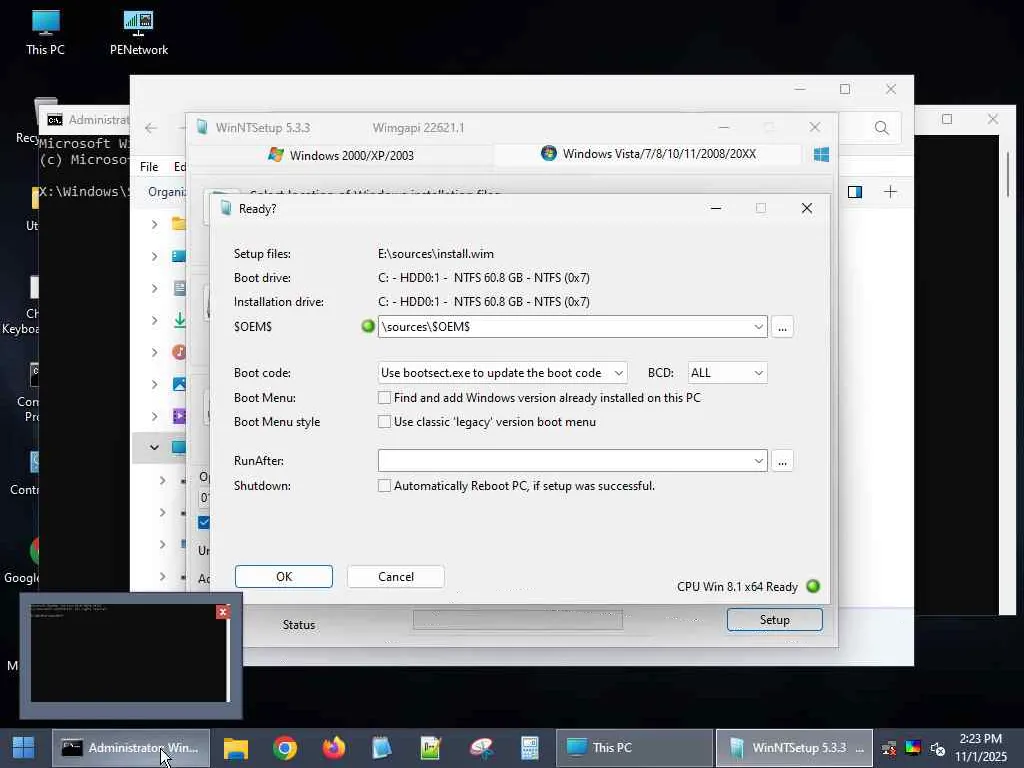The height and width of the screenshot is (768, 1024).
Task: Click the CPU Win 8.1 x64 Ready text
Action: point(737,586)
